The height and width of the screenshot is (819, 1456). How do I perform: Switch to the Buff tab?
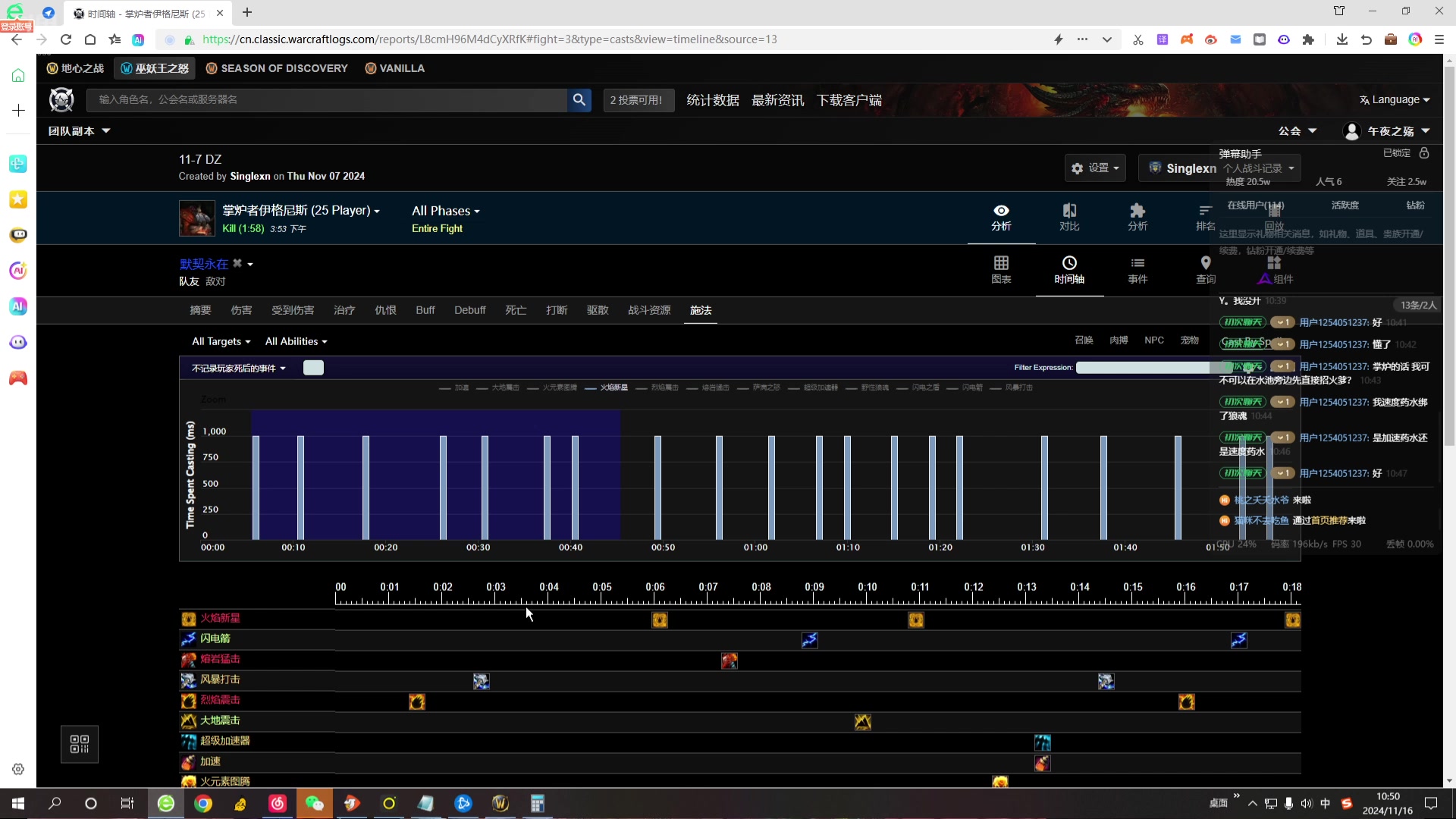click(x=425, y=310)
